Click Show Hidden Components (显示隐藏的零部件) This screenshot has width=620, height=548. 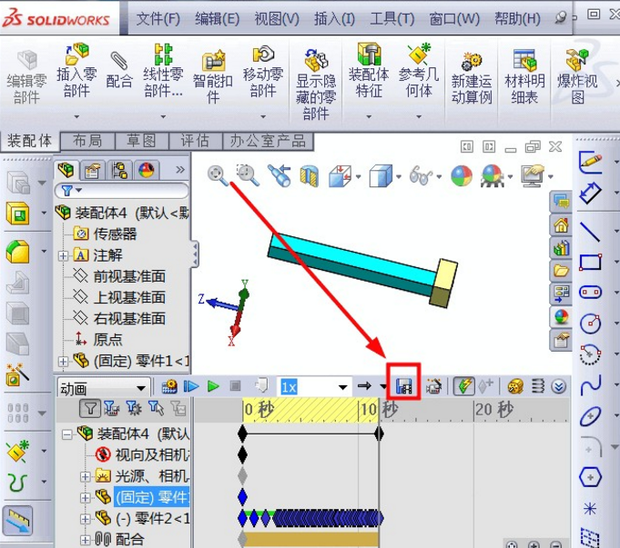click(316, 85)
